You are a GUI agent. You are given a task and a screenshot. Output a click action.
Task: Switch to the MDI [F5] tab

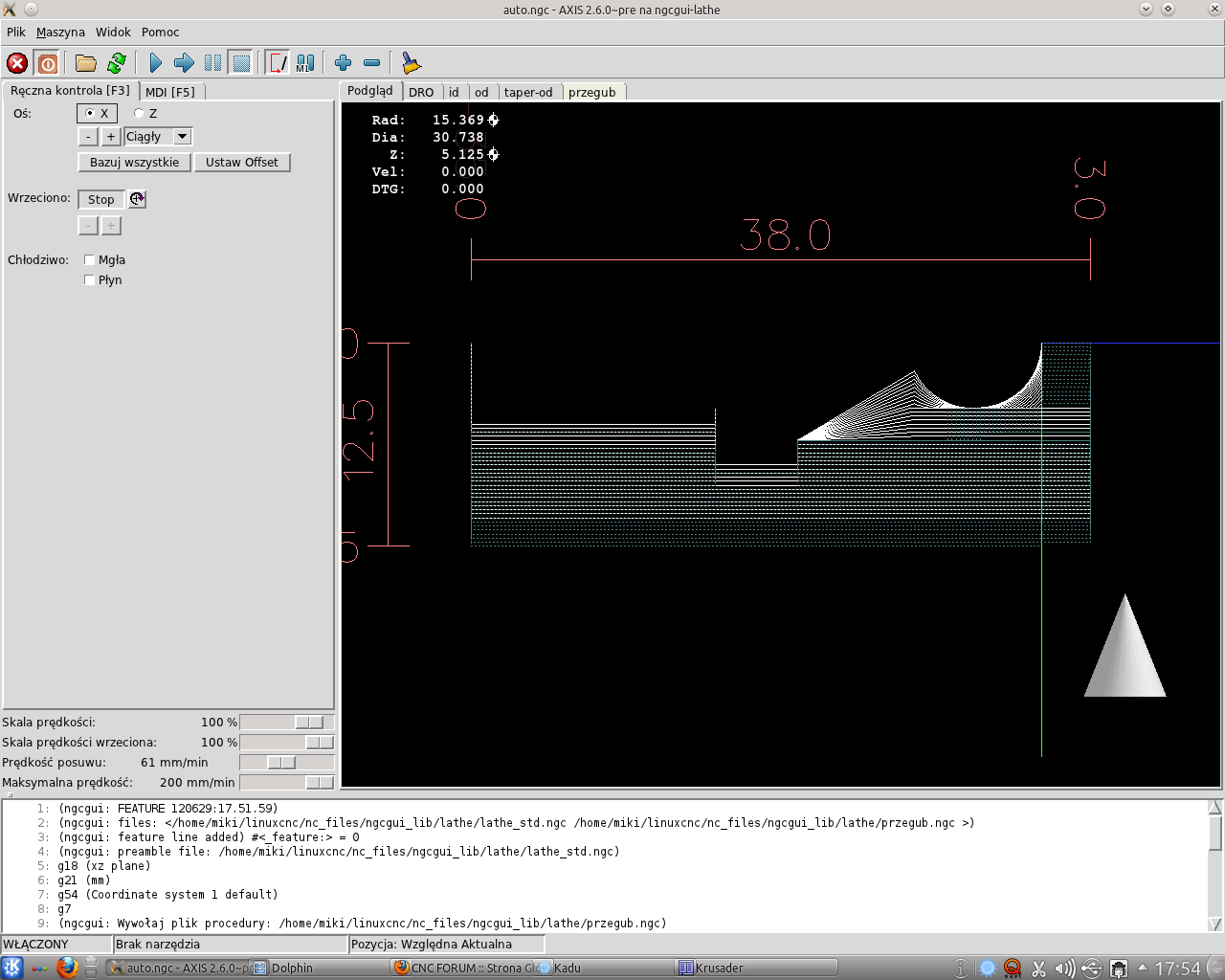[170, 92]
